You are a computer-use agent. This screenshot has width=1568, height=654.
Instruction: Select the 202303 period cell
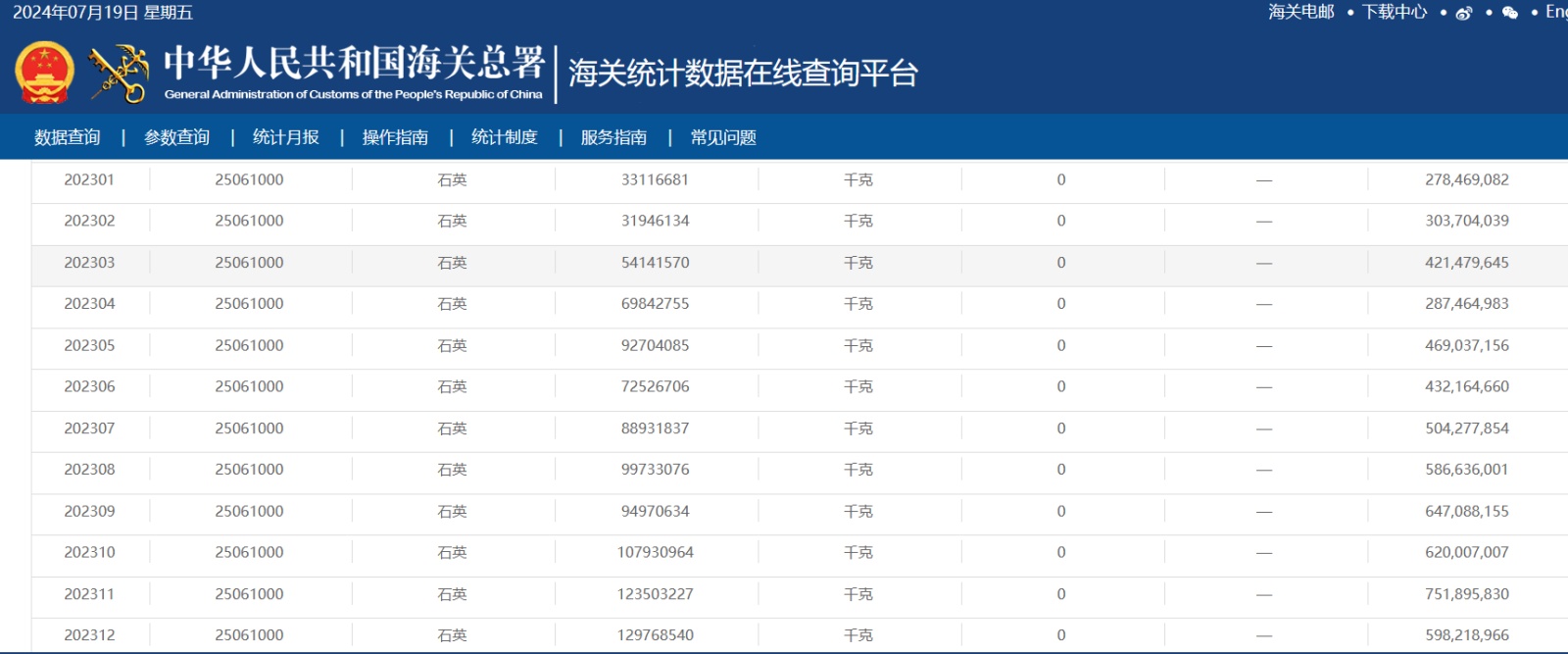click(89, 263)
